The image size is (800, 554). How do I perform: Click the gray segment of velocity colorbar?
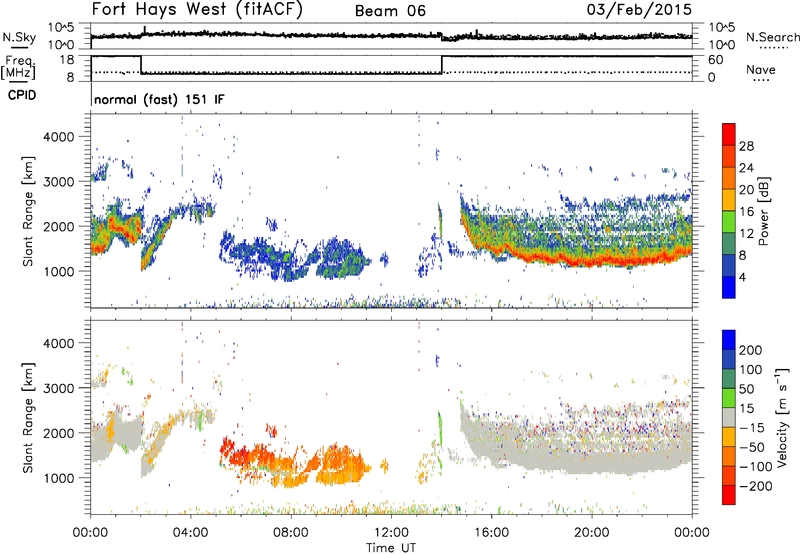click(729, 417)
